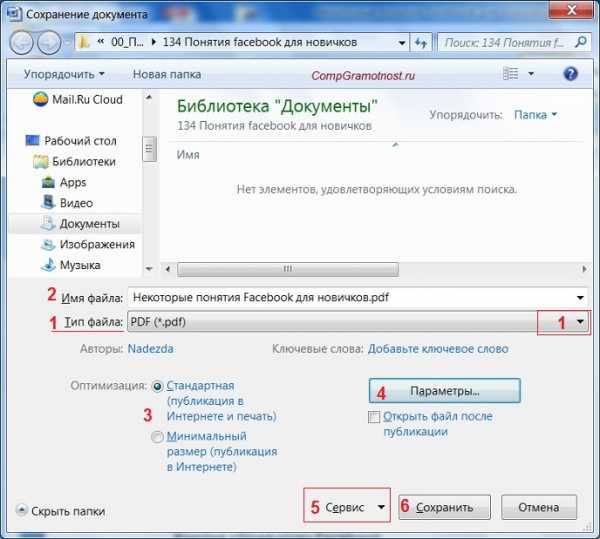600x539 pixels.
Task: Expand the Имя файла dropdown arrow
Action: point(580,298)
